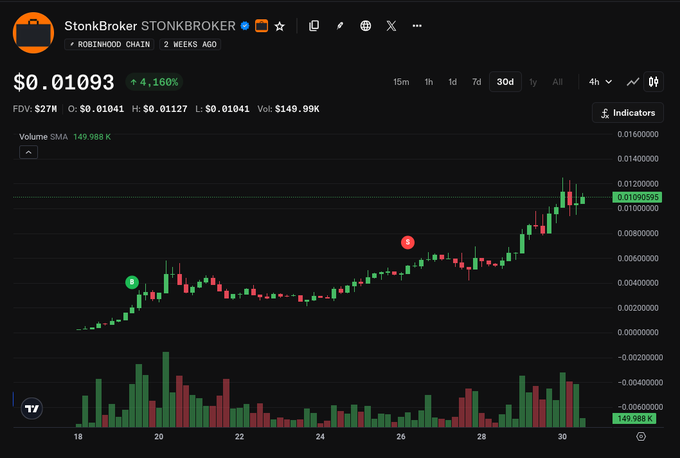Click the 0.00000000 price axis label
This screenshot has height=458, width=680.
pos(638,332)
